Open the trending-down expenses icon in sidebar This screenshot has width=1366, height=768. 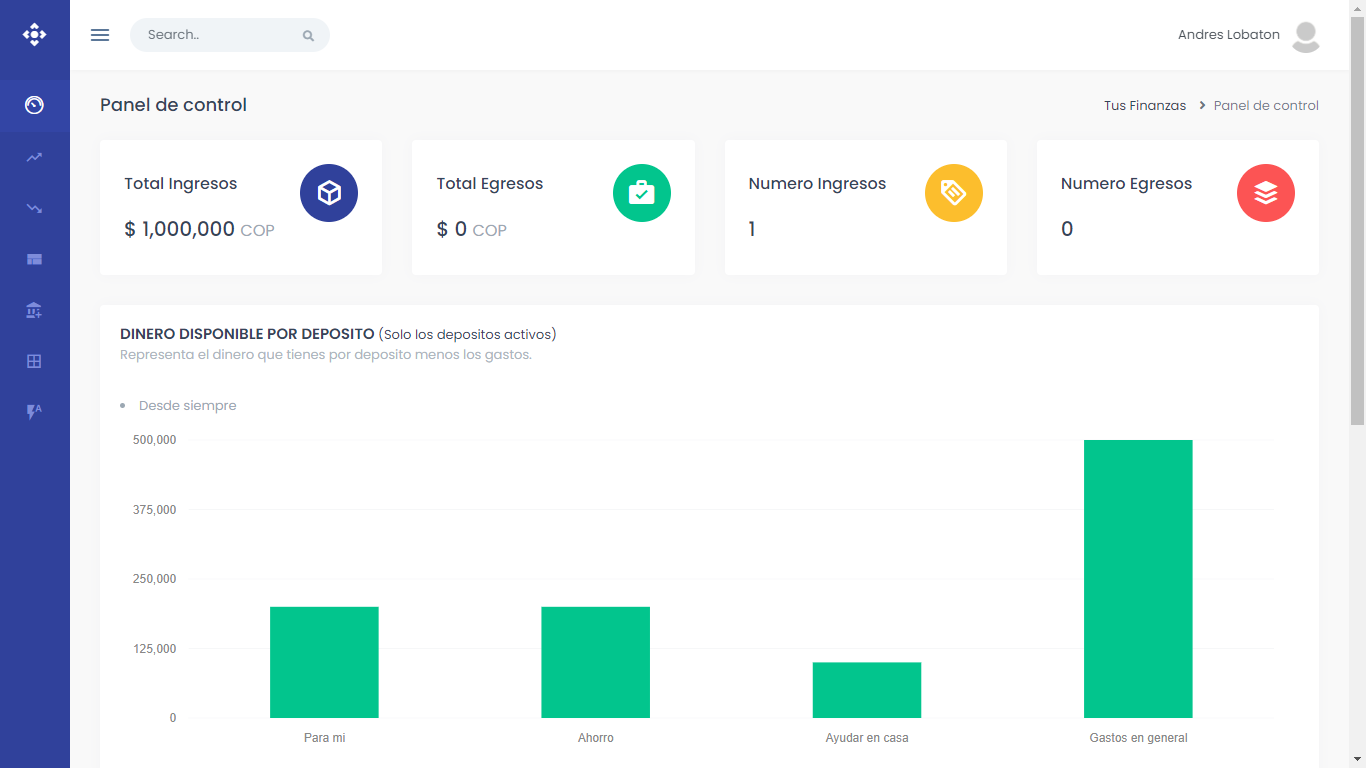coord(34,208)
